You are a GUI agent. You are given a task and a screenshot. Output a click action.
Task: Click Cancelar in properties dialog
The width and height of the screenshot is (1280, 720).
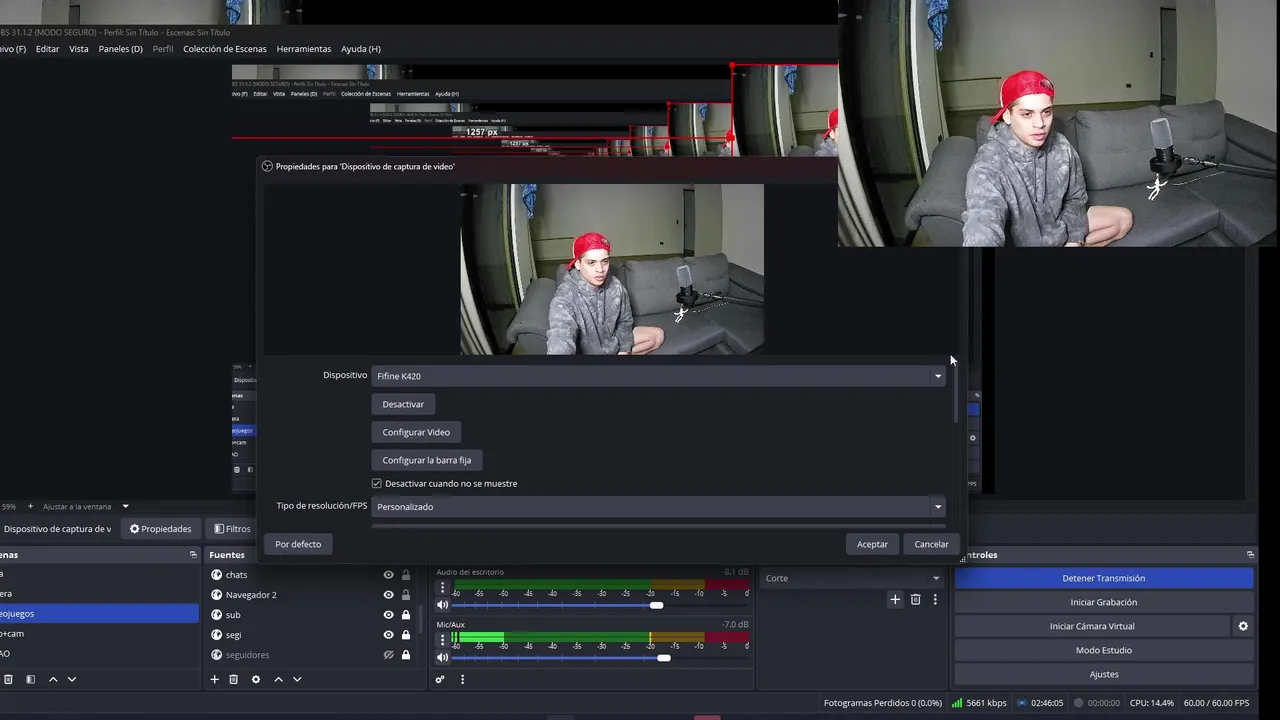931,544
